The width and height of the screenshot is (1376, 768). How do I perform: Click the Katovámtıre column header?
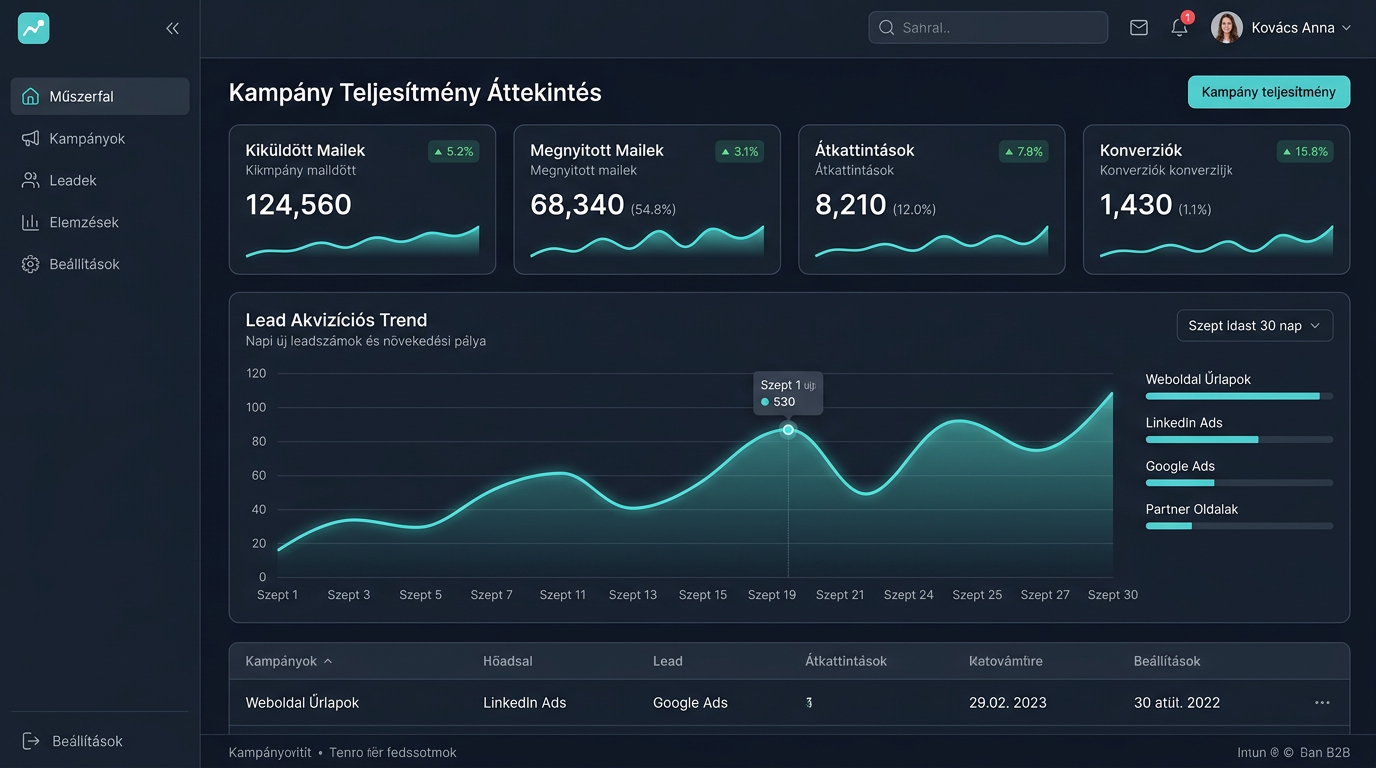point(1006,661)
